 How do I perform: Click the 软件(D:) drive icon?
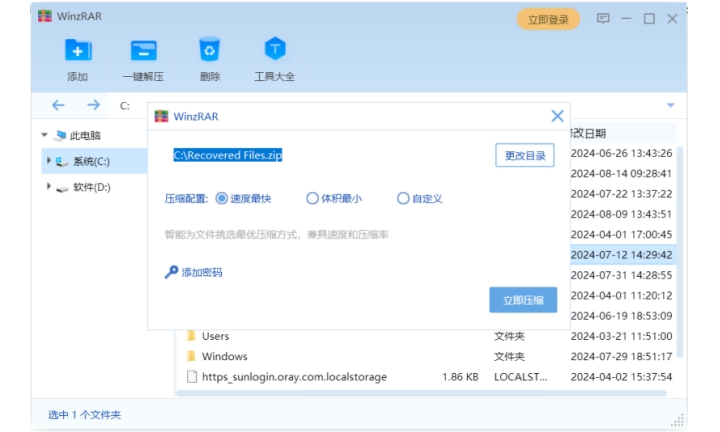click(62, 188)
